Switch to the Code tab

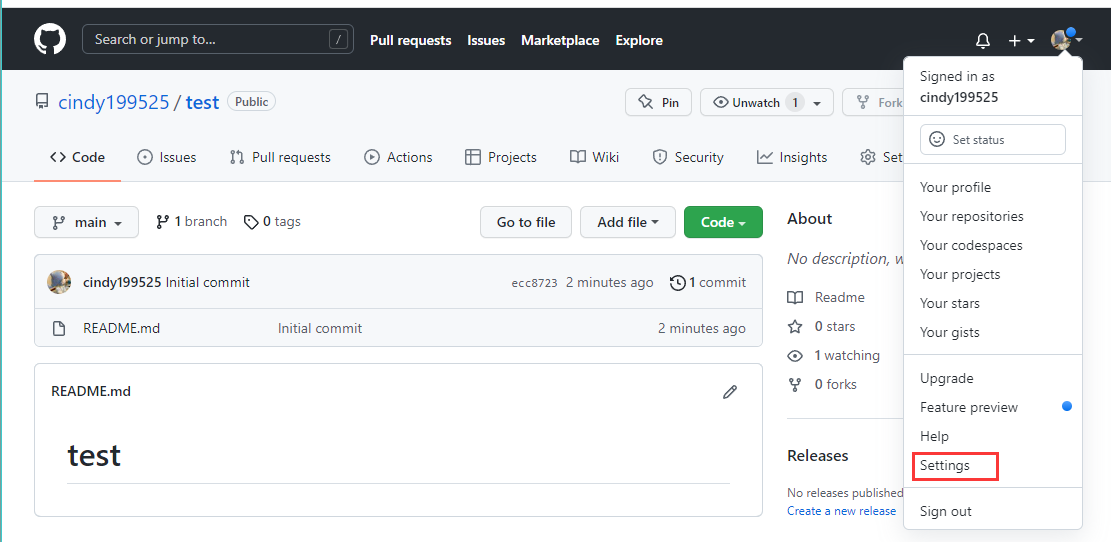click(x=77, y=157)
